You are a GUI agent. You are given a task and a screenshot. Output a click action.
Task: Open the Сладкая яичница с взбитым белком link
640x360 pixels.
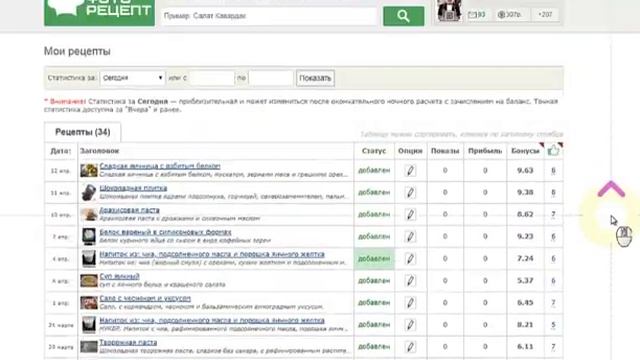point(160,166)
